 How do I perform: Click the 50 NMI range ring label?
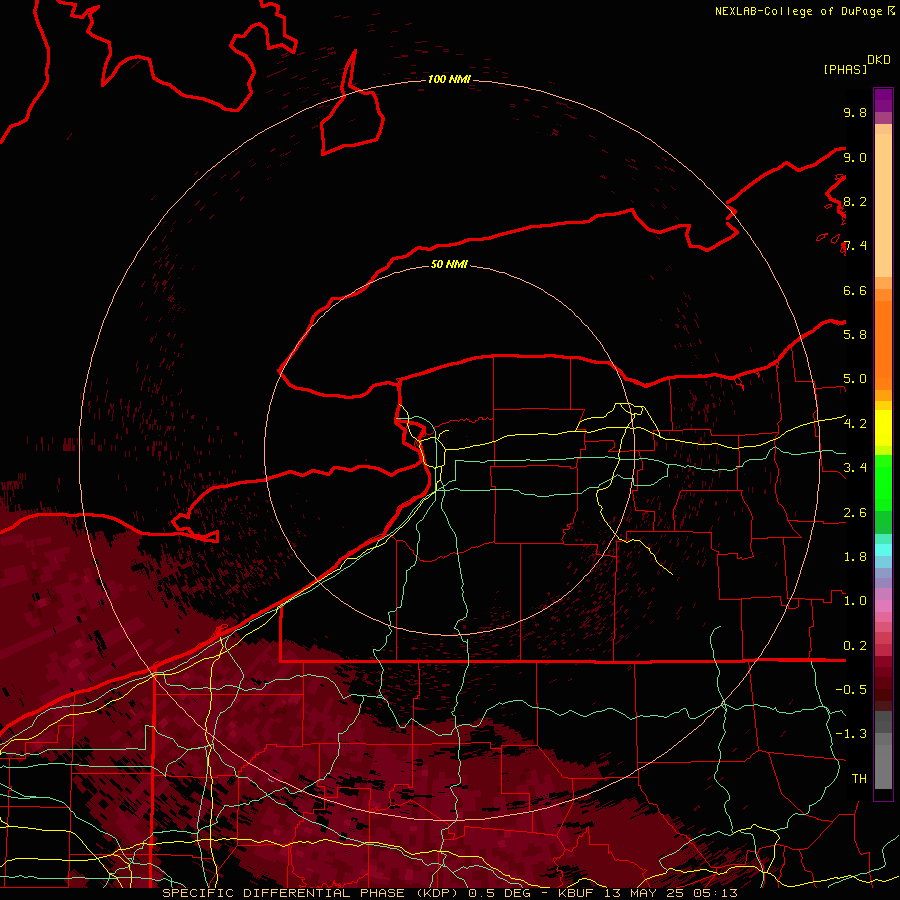(x=449, y=264)
